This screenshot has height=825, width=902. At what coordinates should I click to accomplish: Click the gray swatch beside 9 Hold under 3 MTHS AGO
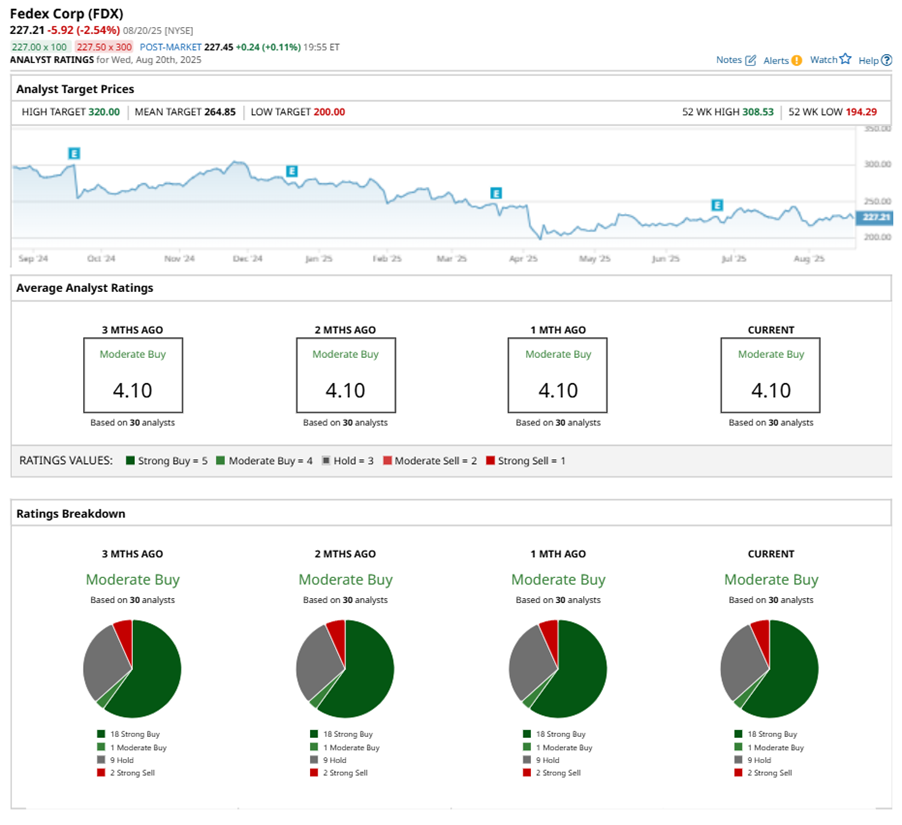pyautogui.click(x=101, y=759)
